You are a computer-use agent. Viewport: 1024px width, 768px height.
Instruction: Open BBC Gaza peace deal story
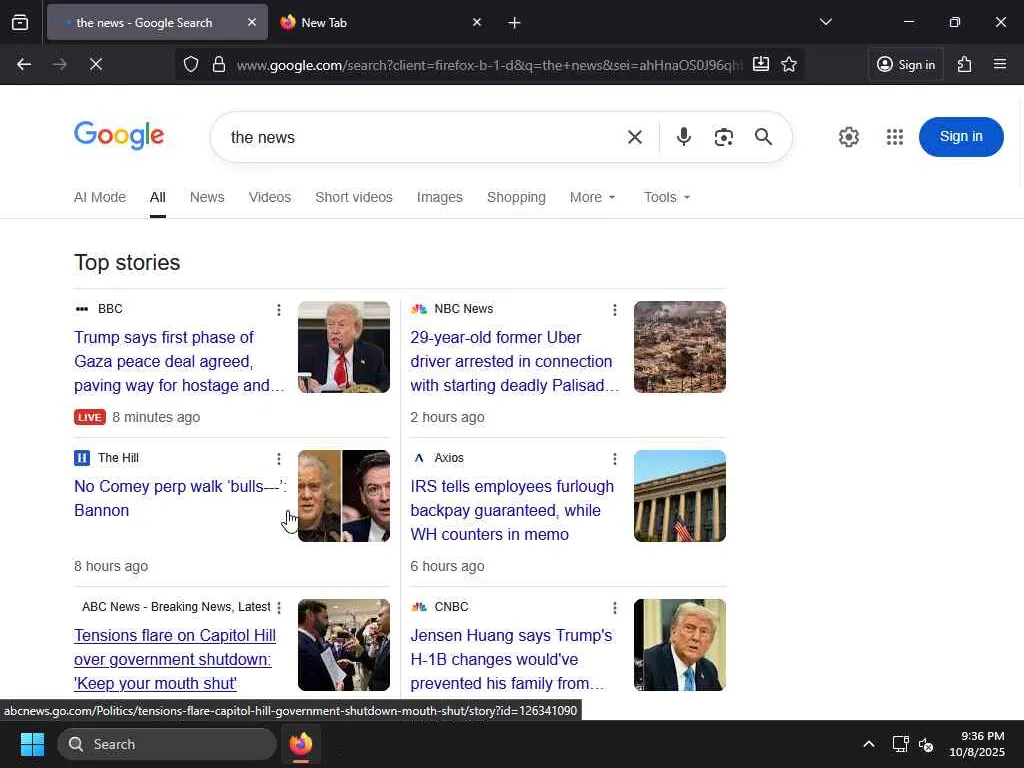click(x=179, y=361)
